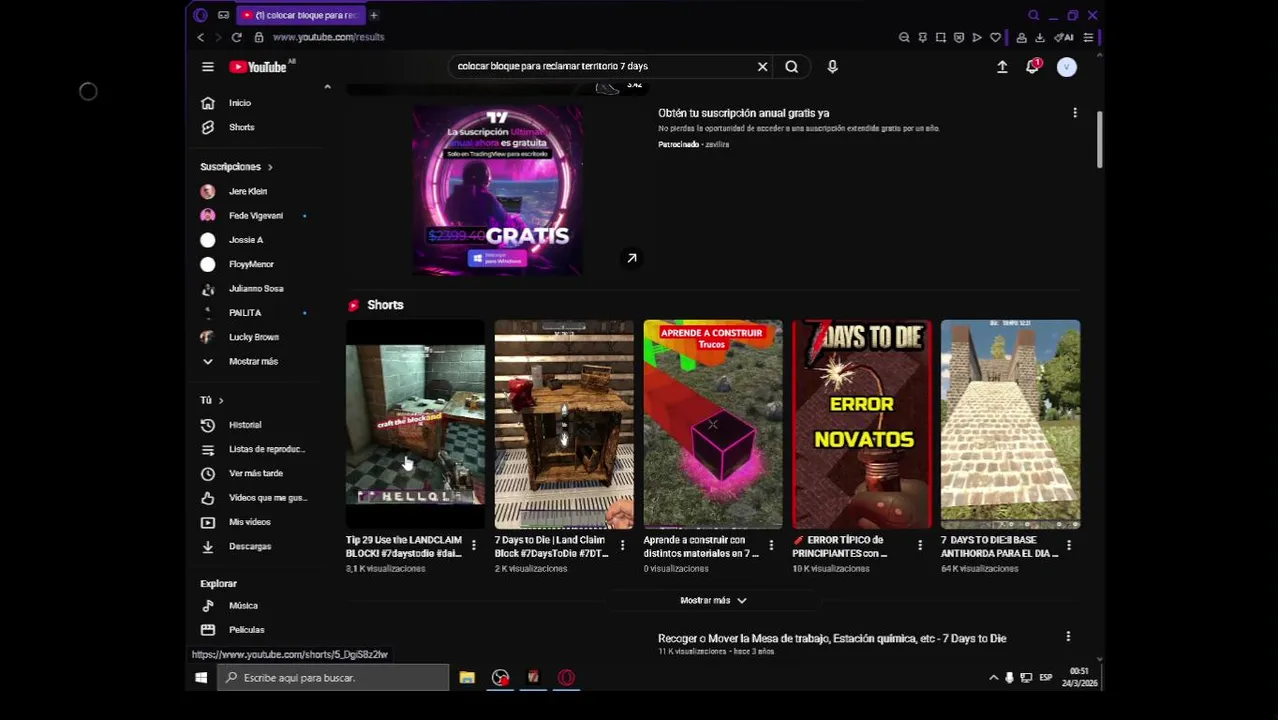Activate voice search microphone
The height and width of the screenshot is (720, 1278).
[832, 67]
